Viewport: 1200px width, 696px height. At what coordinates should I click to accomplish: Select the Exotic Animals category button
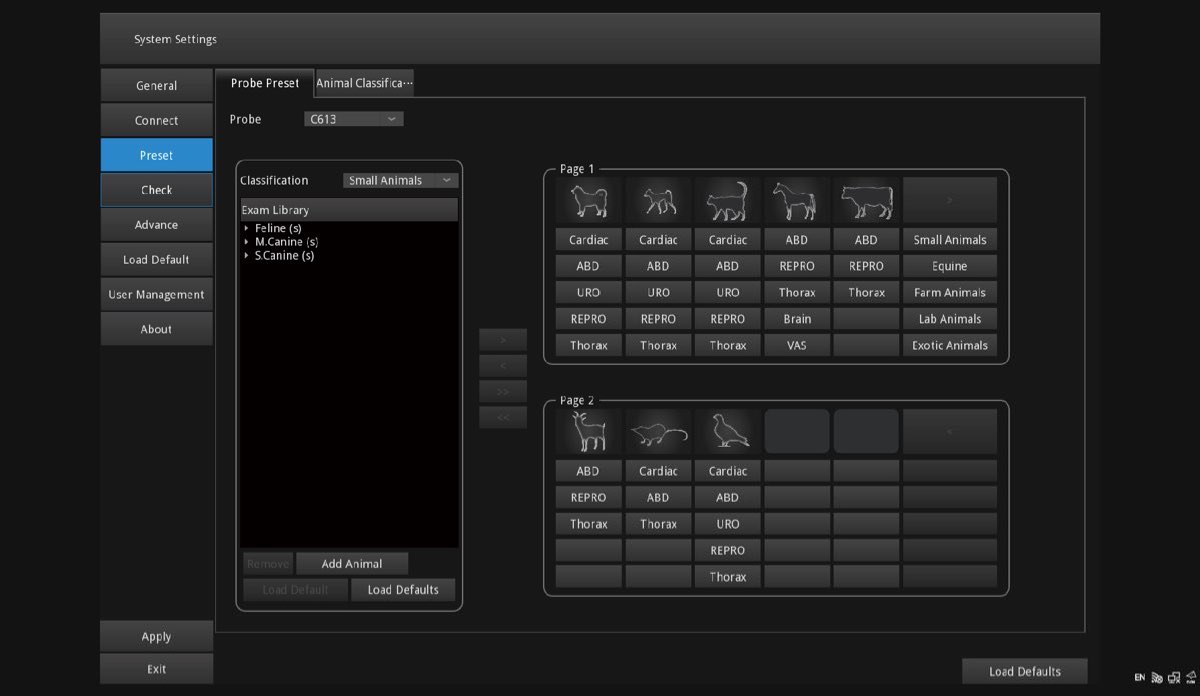click(949, 346)
